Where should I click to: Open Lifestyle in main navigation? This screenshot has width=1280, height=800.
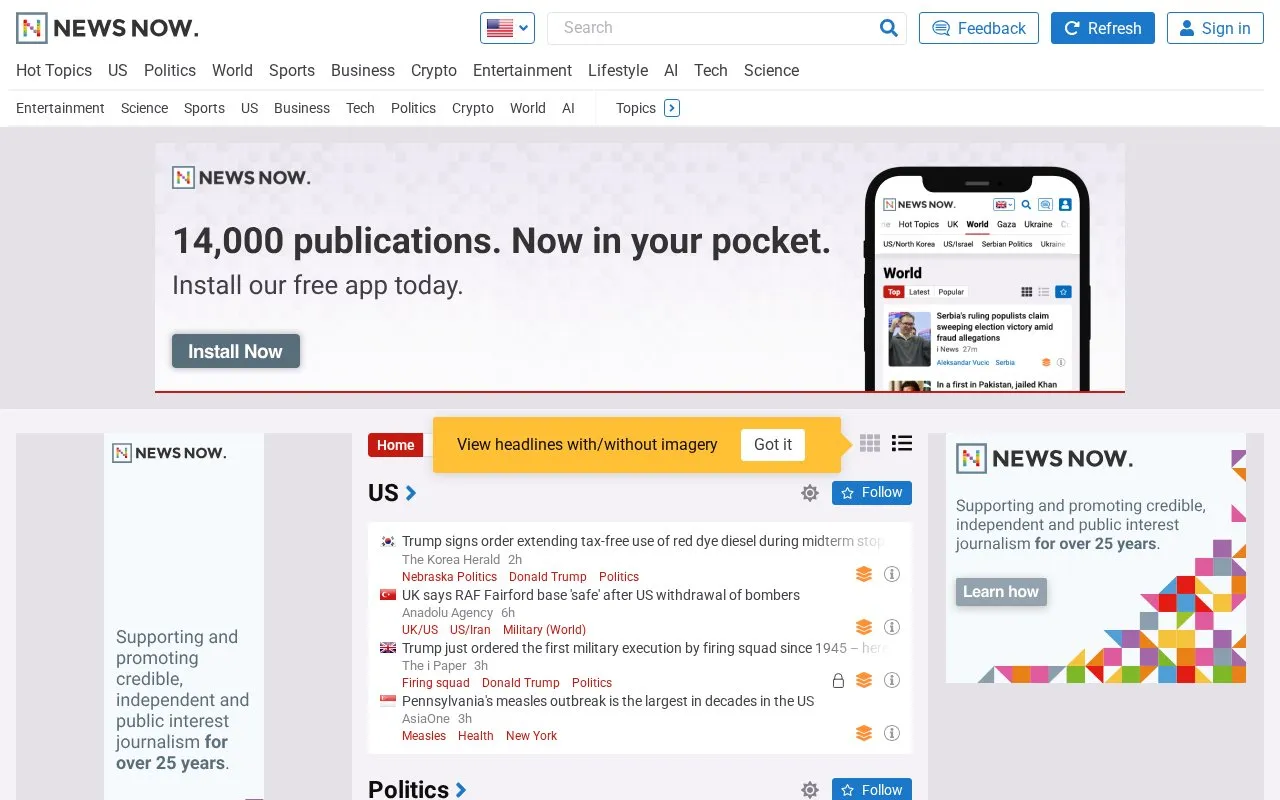pos(618,70)
